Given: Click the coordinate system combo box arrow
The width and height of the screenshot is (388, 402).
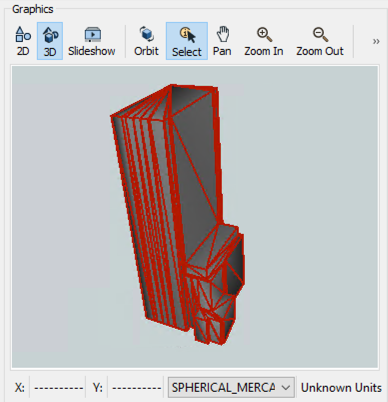Looking at the screenshot, I should pyautogui.click(x=286, y=387).
